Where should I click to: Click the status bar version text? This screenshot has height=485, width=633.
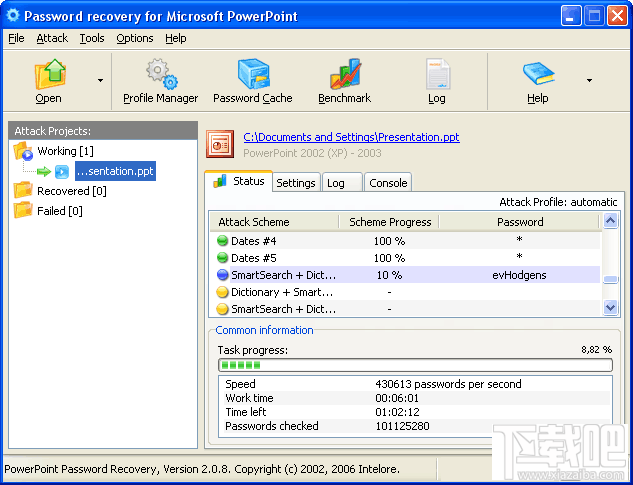(x=202, y=469)
